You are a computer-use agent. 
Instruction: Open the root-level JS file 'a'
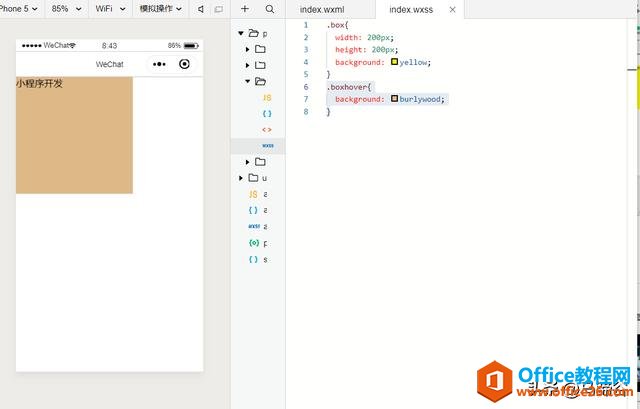[253, 194]
